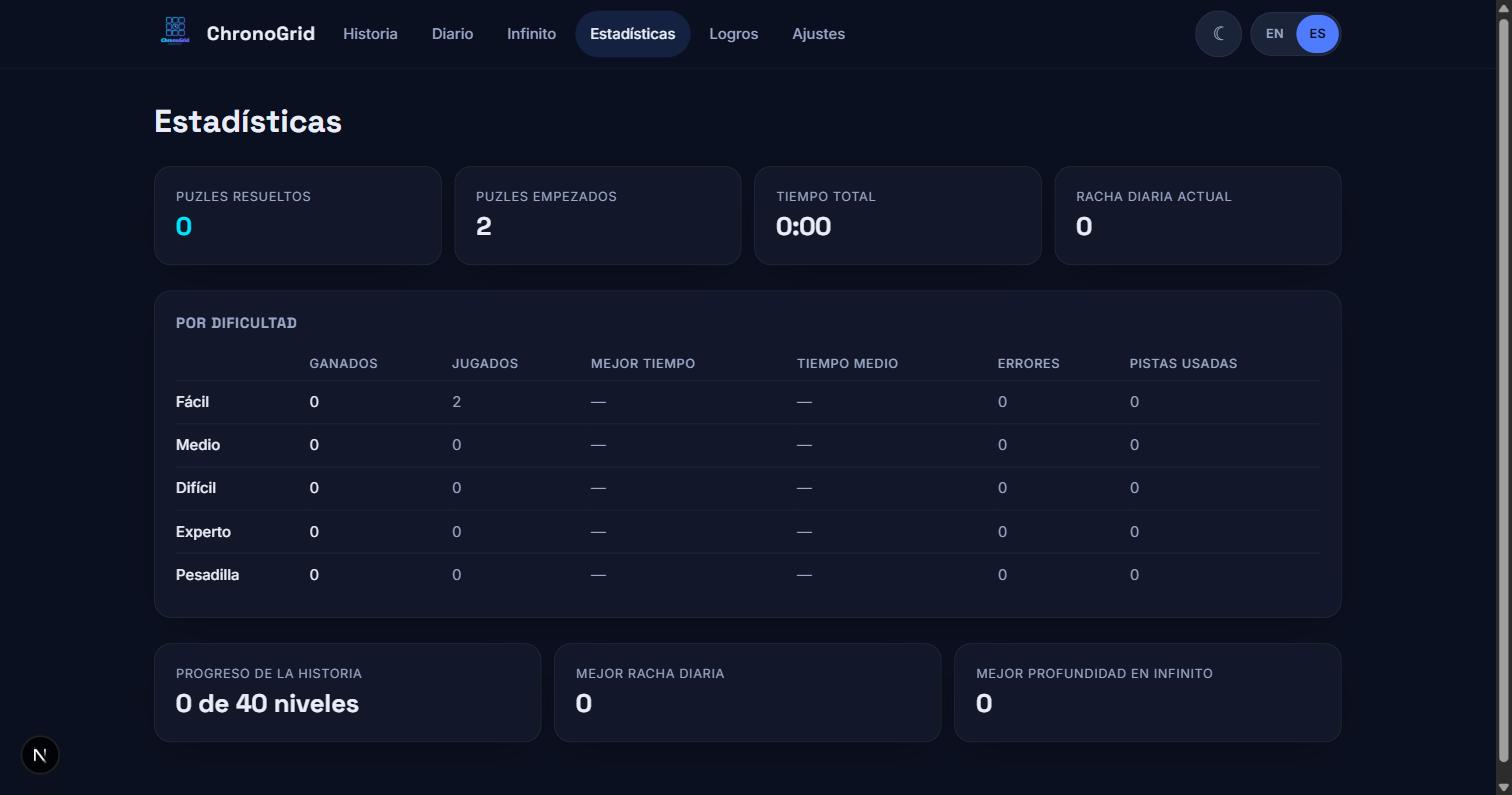The height and width of the screenshot is (795, 1512).
Task: Click the ChronoGrid brand name link
Action: tap(260, 34)
